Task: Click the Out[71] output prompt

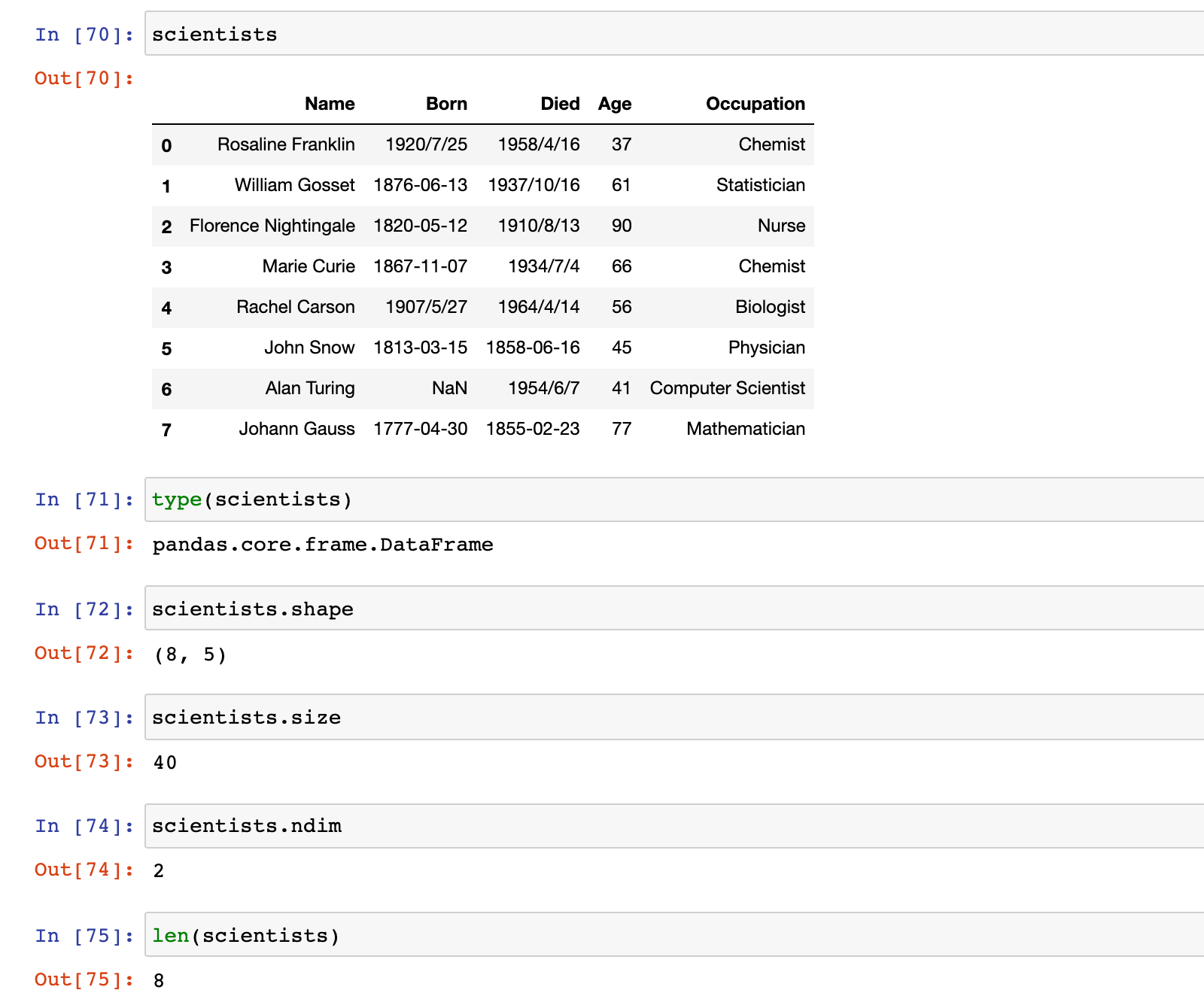Action: coord(84,543)
